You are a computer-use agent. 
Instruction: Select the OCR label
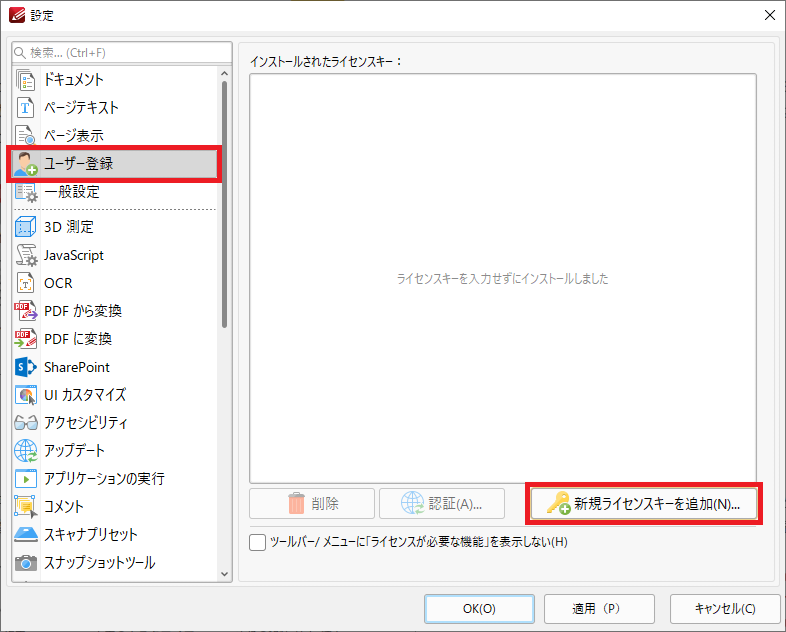[58, 283]
